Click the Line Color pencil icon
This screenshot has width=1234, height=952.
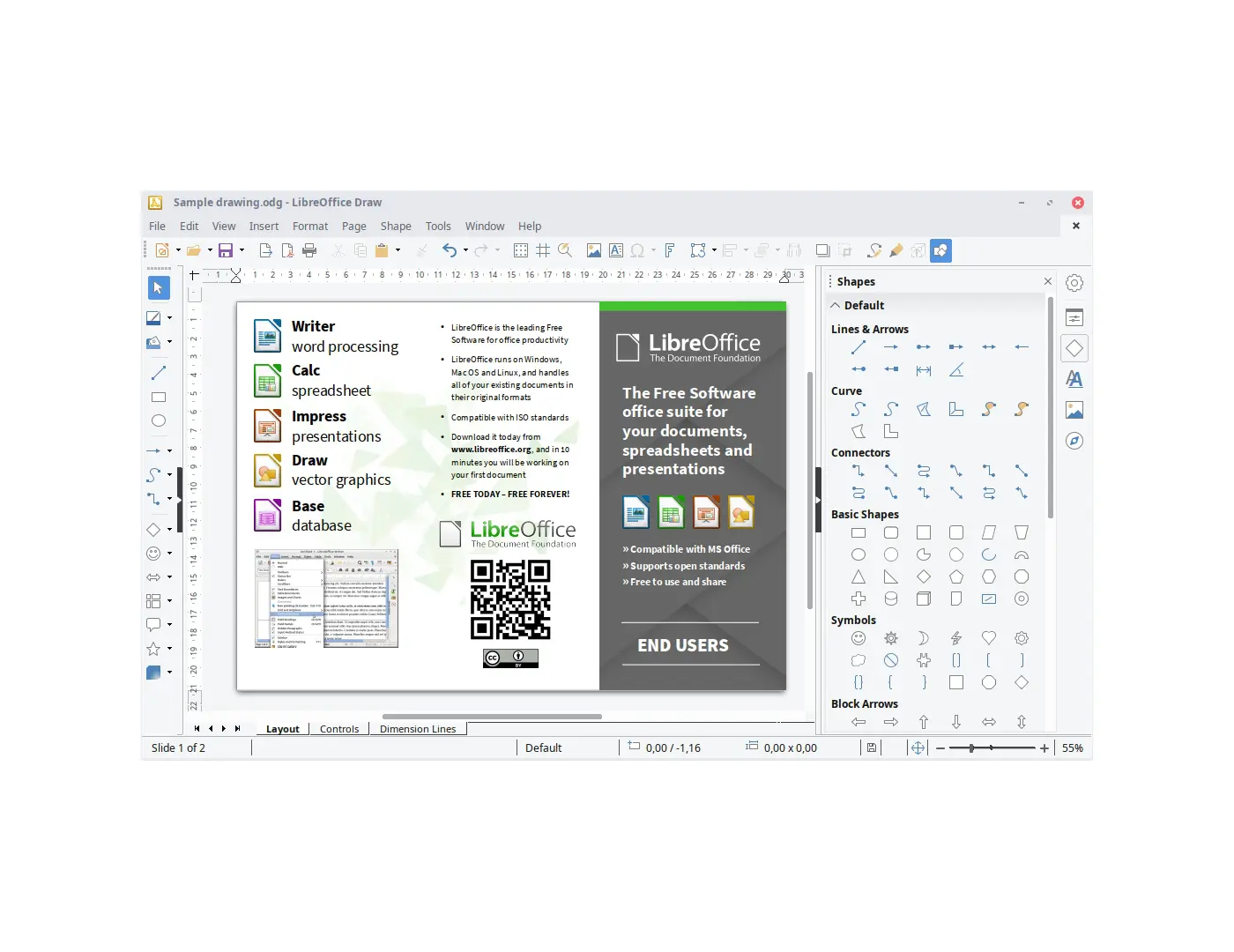[x=153, y=317]
